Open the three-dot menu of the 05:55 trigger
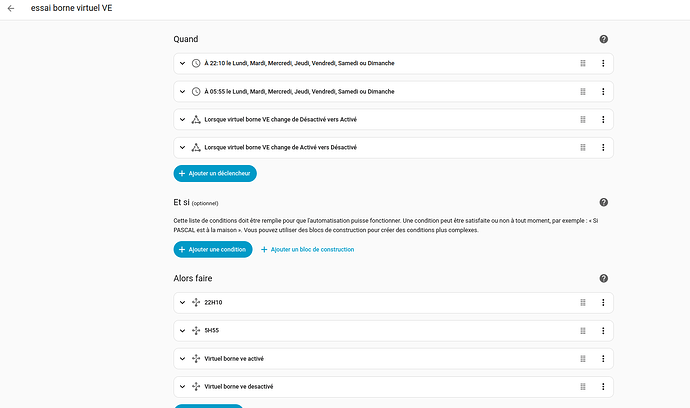The image size is (690, 408). 603,92
